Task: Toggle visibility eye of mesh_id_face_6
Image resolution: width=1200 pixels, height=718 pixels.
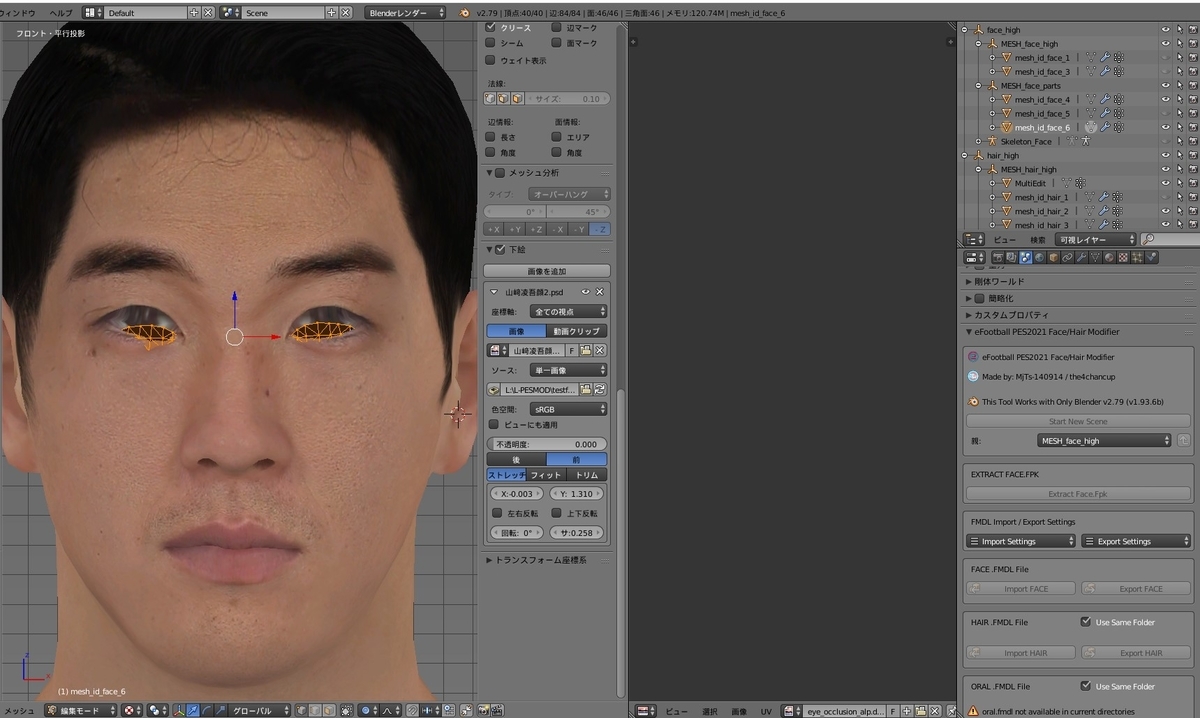Action: point(1166,128)
